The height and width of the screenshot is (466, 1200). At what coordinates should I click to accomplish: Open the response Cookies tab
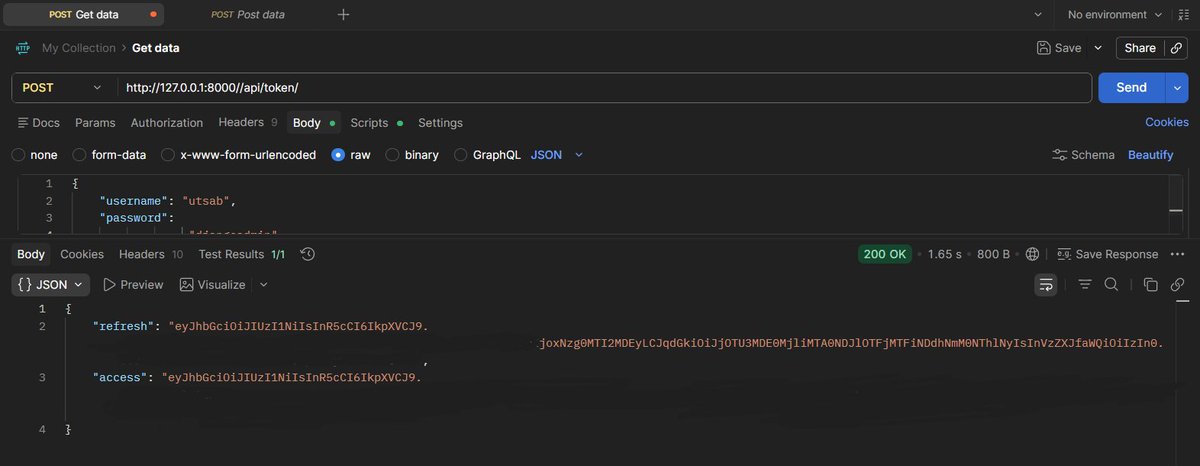point(82,254)
